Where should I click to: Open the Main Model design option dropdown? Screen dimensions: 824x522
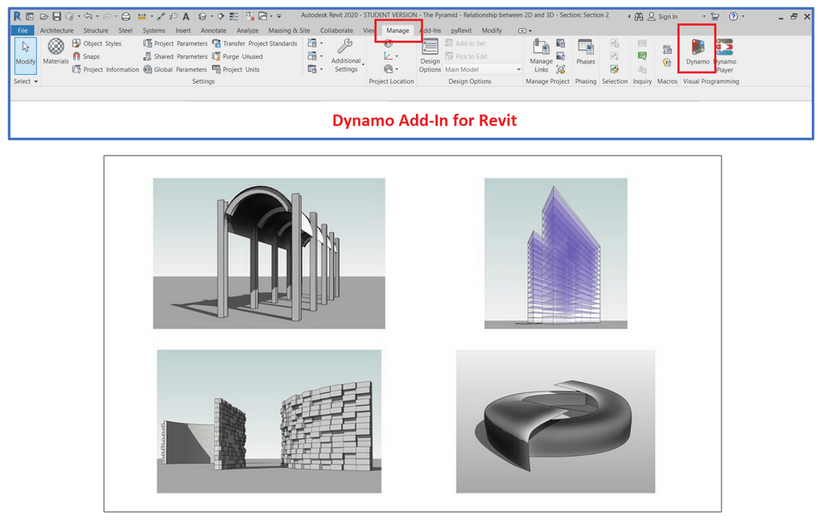pyautogui.click(x=483, y=70)
